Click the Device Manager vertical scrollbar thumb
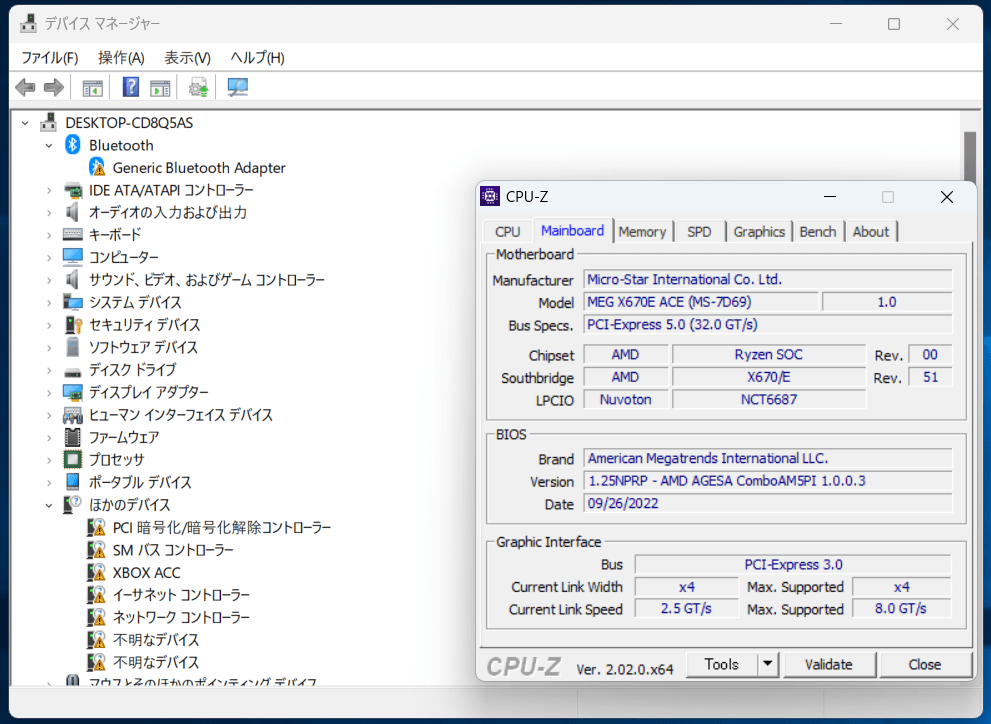This screenshot has width=991, height=724. (970, 158)
